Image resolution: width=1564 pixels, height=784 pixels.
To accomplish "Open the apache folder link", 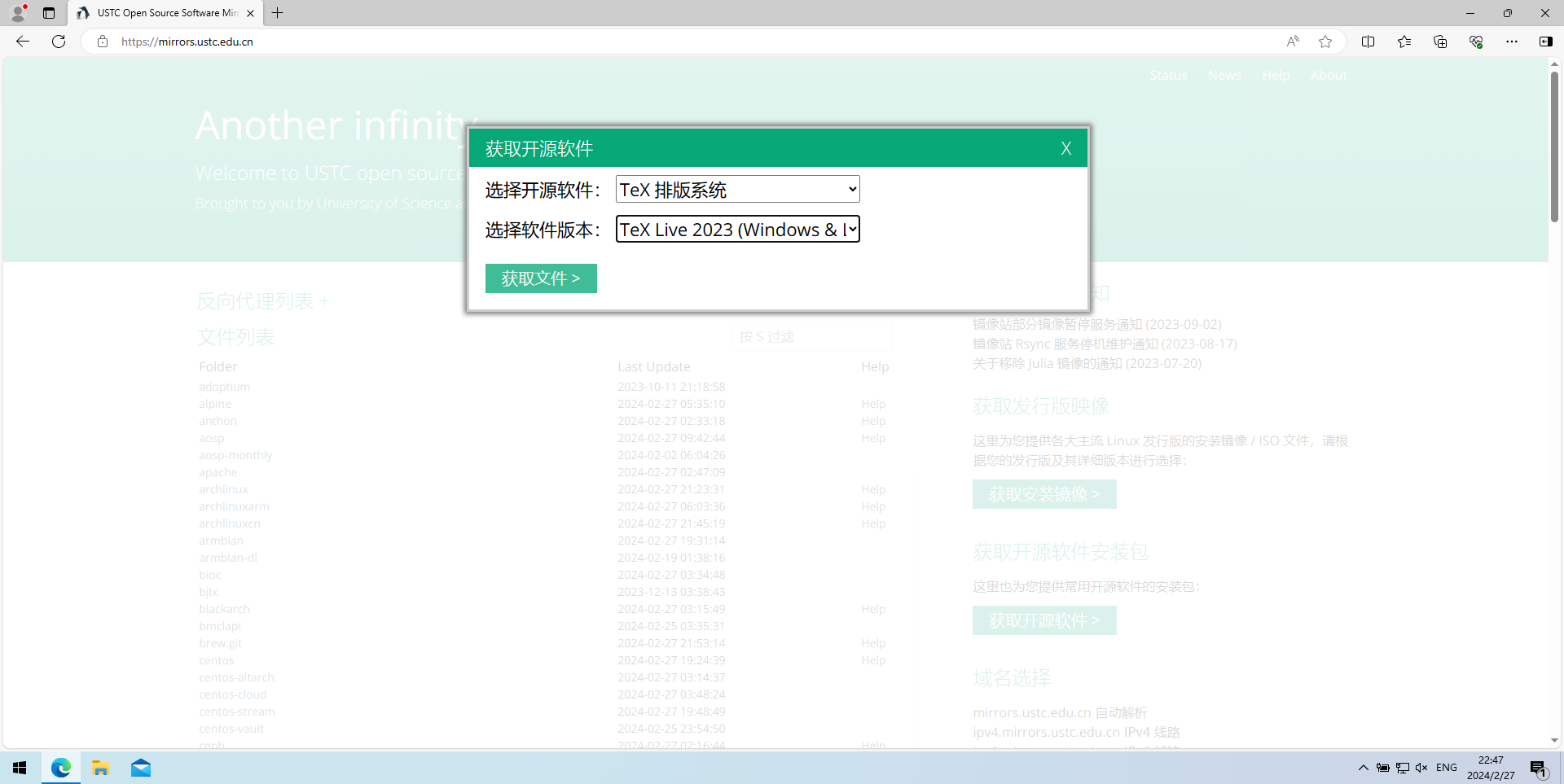I will 218,472.
